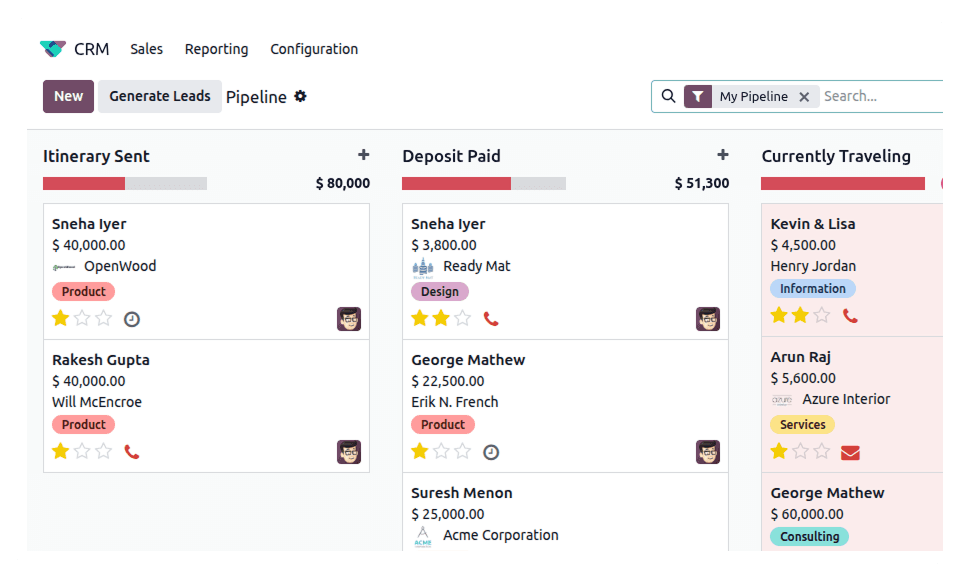The image size is (963, 583).
Task: Open the Suresh Menon opportunity card
Action: (565, 512)
